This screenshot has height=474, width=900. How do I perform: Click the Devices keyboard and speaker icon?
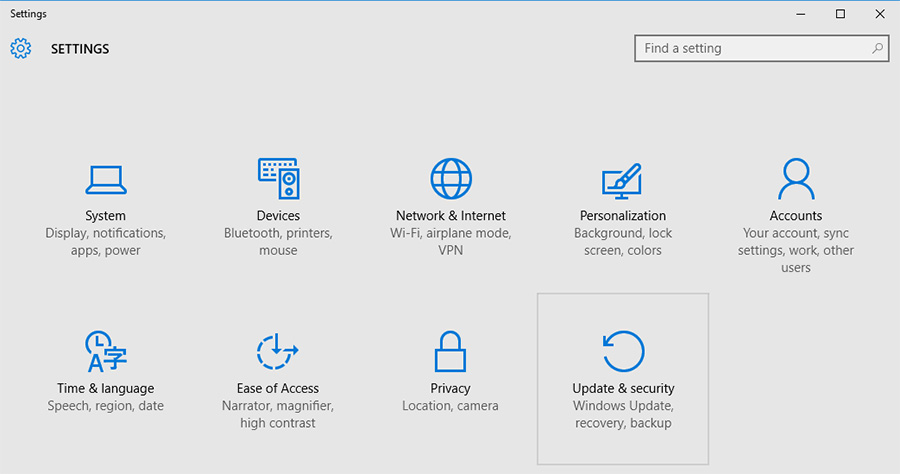point(278,179)
